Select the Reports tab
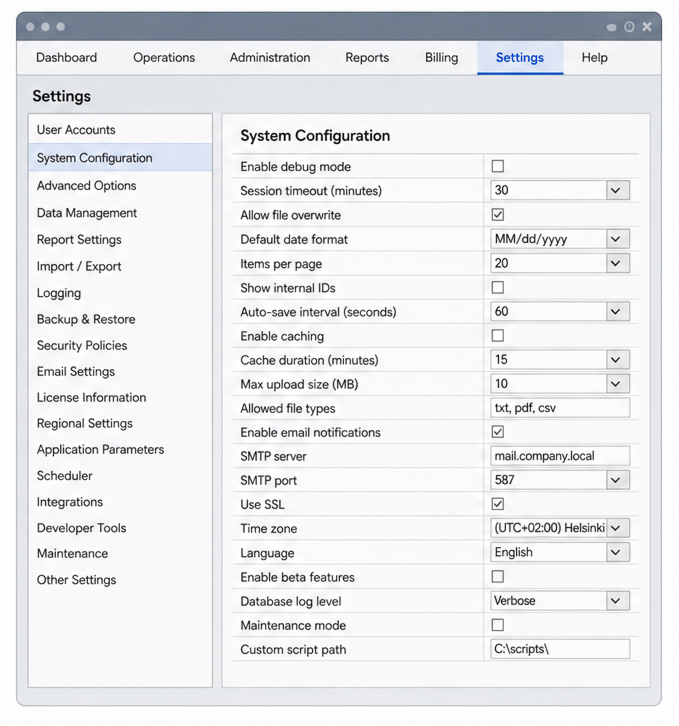This screenshot has height=726, width=679. (367, 57)
